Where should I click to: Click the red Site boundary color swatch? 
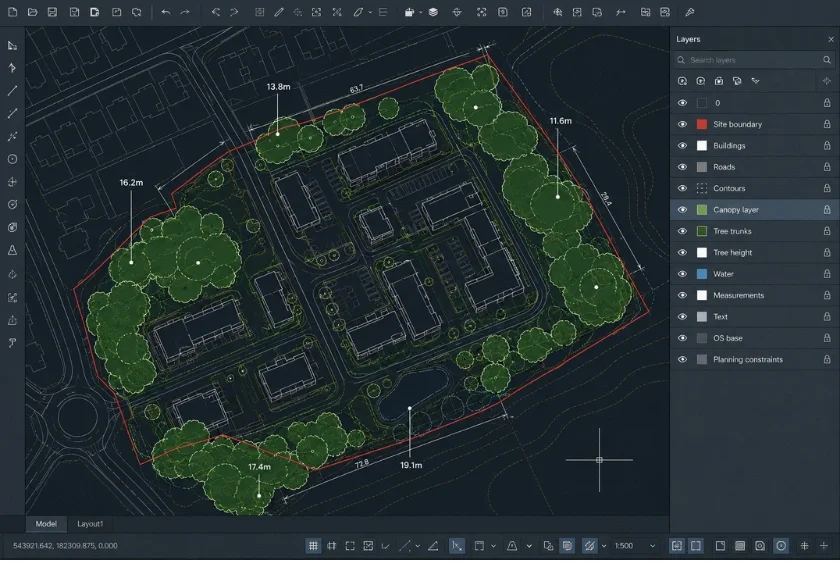click(701, 124)
